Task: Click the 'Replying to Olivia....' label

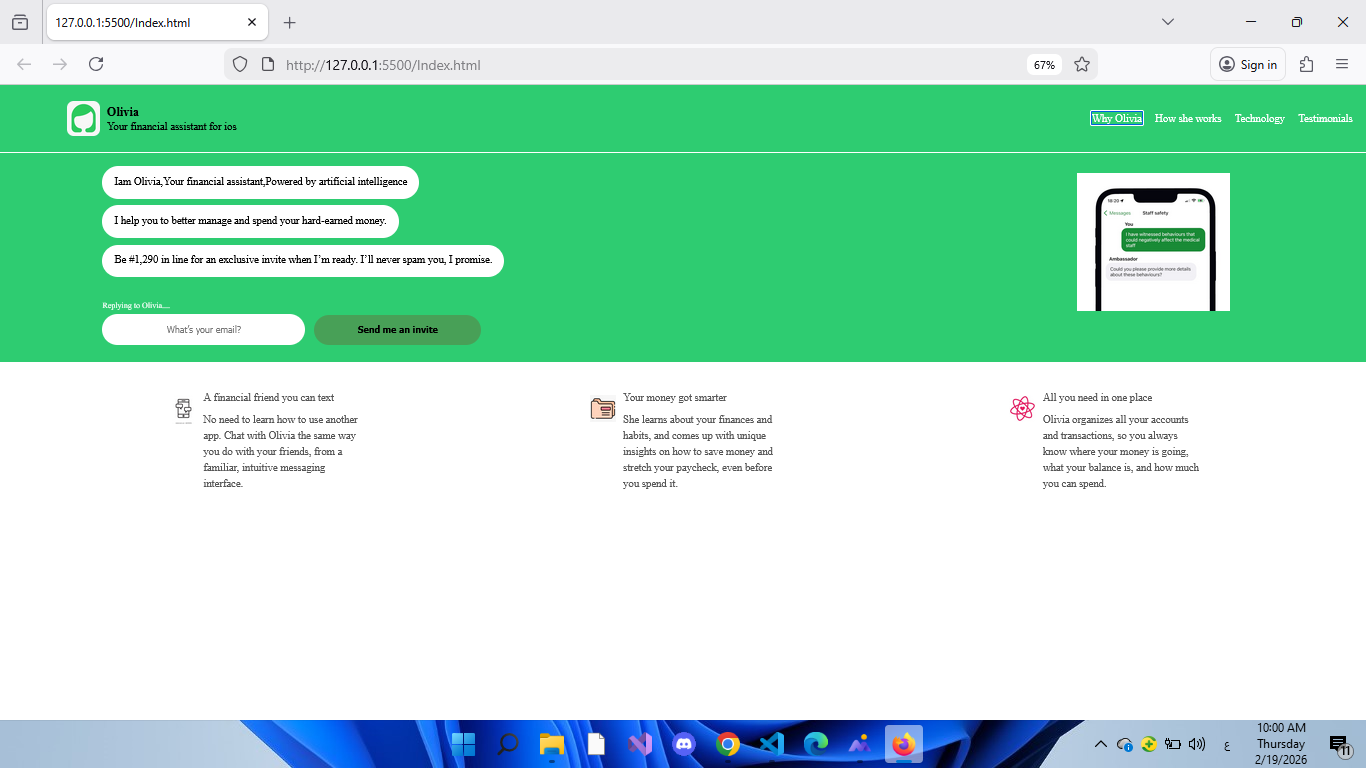Action: click(136, 305)
